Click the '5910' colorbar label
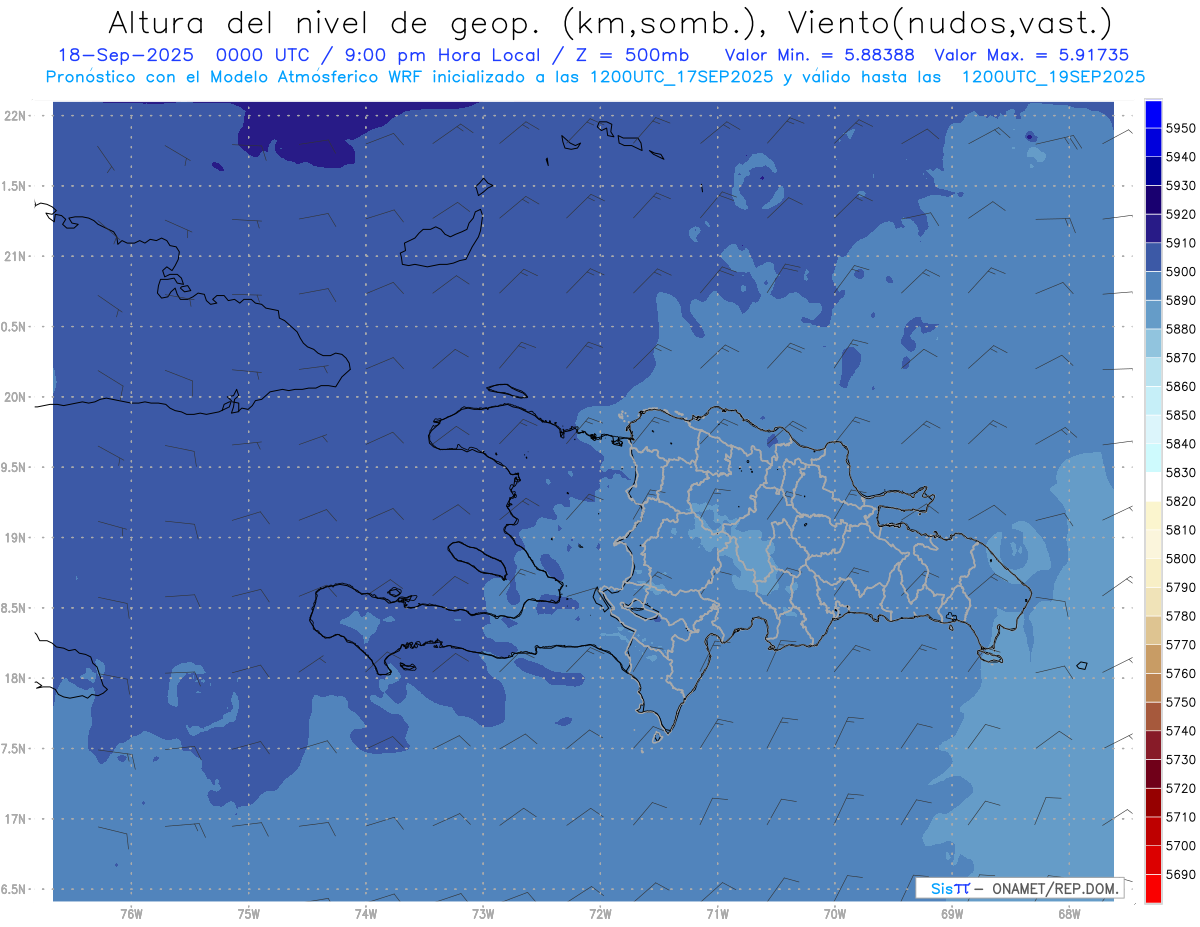1200x927 pixels. click(1181, 243)
